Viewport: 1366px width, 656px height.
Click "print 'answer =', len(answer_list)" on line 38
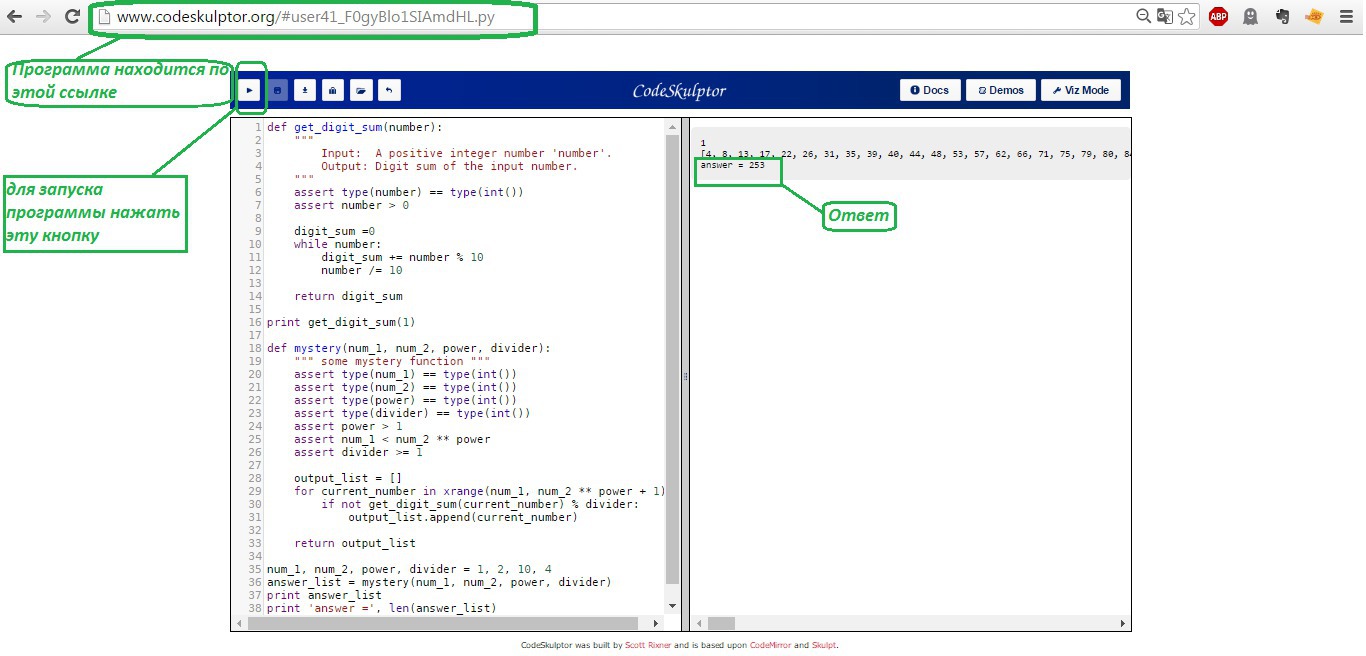click(x=381, y=608)
